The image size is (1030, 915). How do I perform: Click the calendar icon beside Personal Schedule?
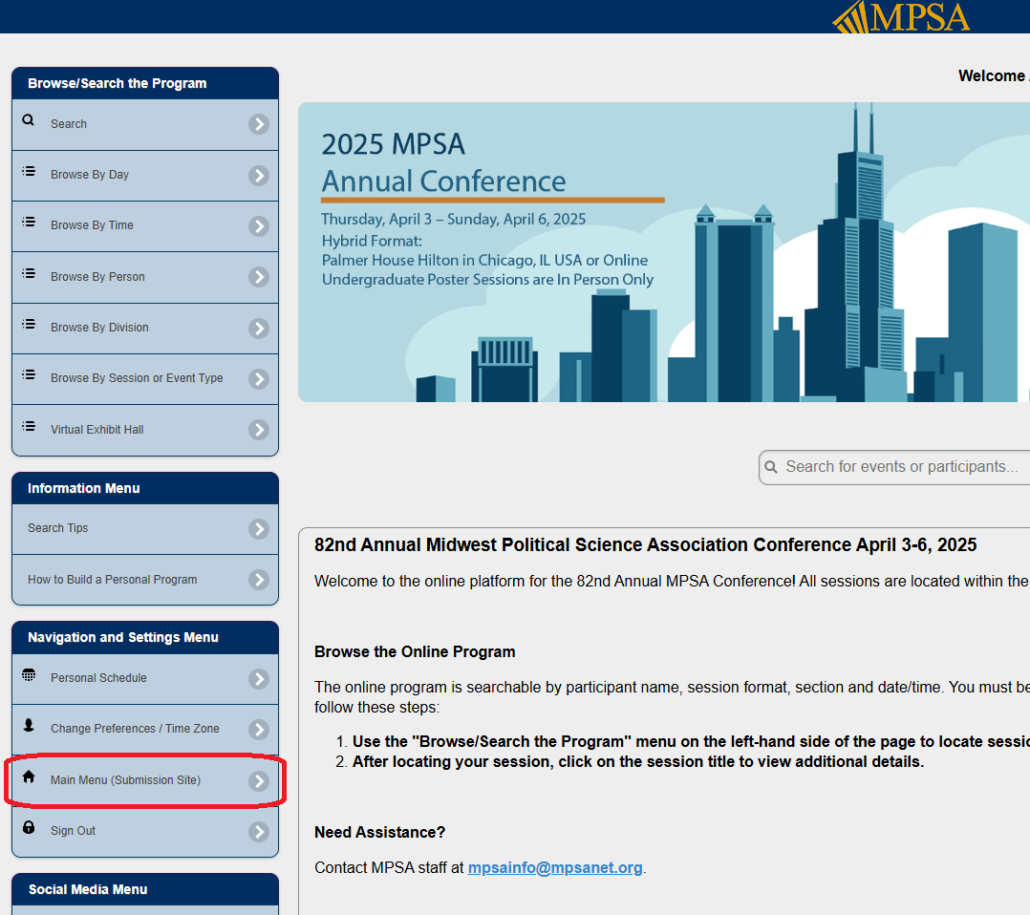point(28,675)
